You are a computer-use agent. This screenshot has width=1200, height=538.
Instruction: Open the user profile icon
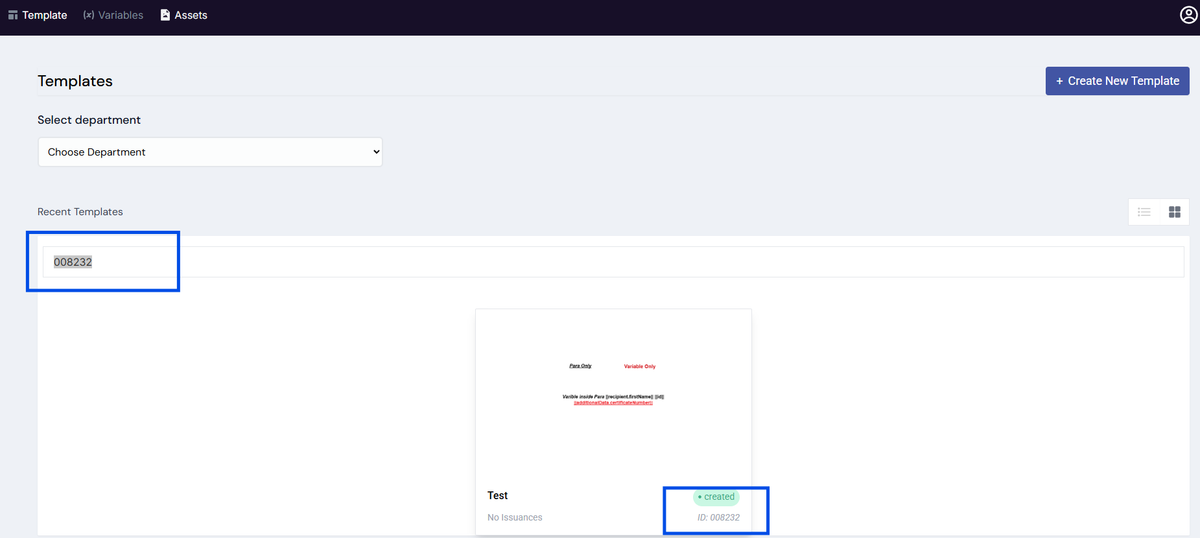(1188, 15)
